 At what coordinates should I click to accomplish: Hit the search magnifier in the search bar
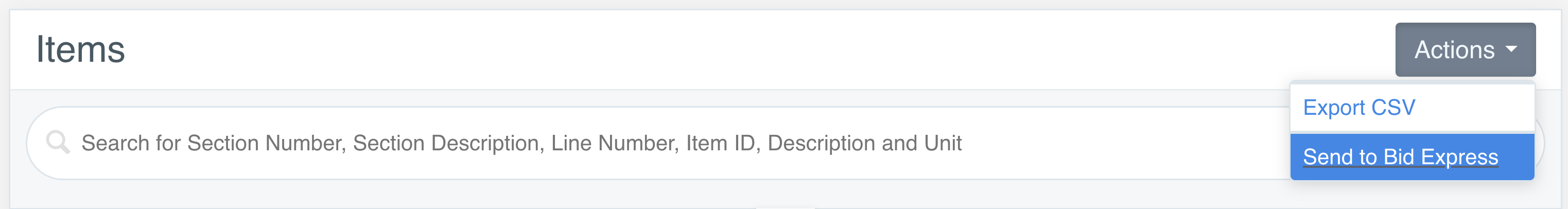point(58,142)
